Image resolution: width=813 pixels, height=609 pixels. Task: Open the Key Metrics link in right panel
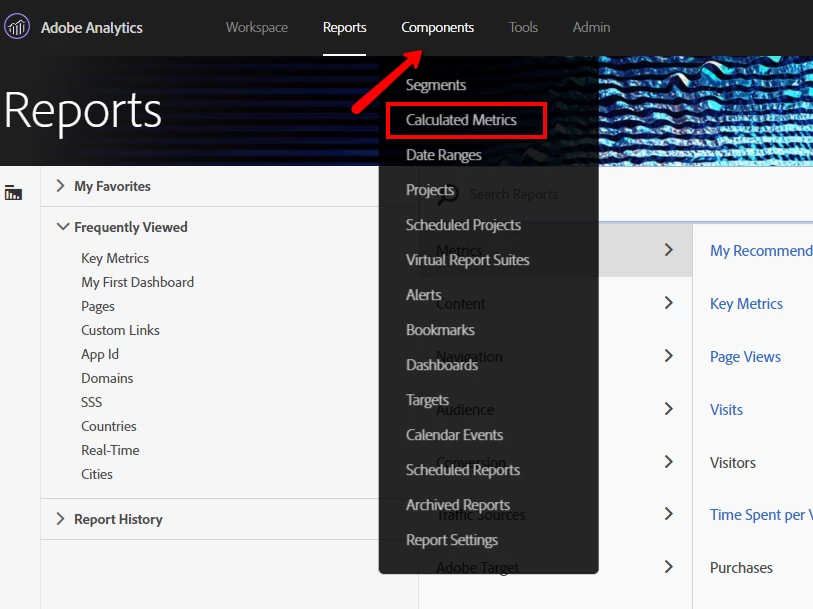(x=746, y=303)
